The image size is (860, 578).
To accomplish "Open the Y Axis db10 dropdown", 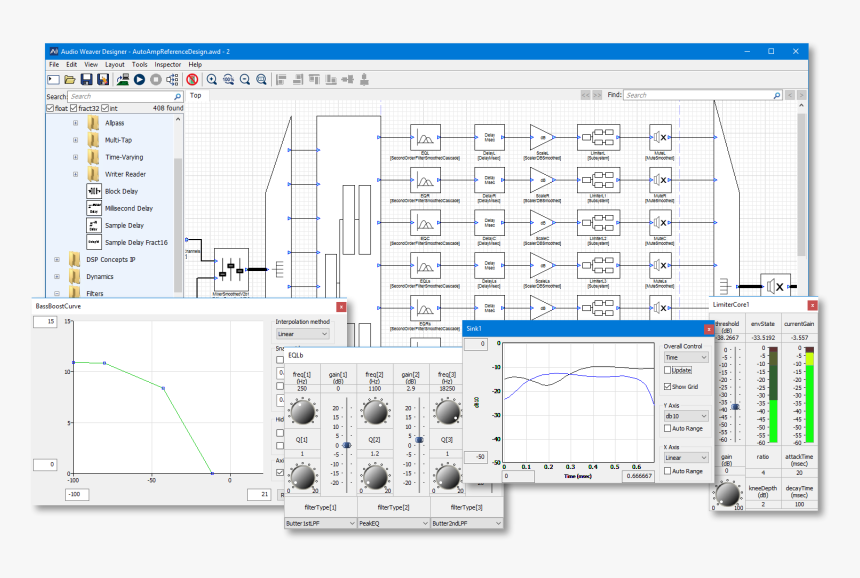I will coord(687,415).
